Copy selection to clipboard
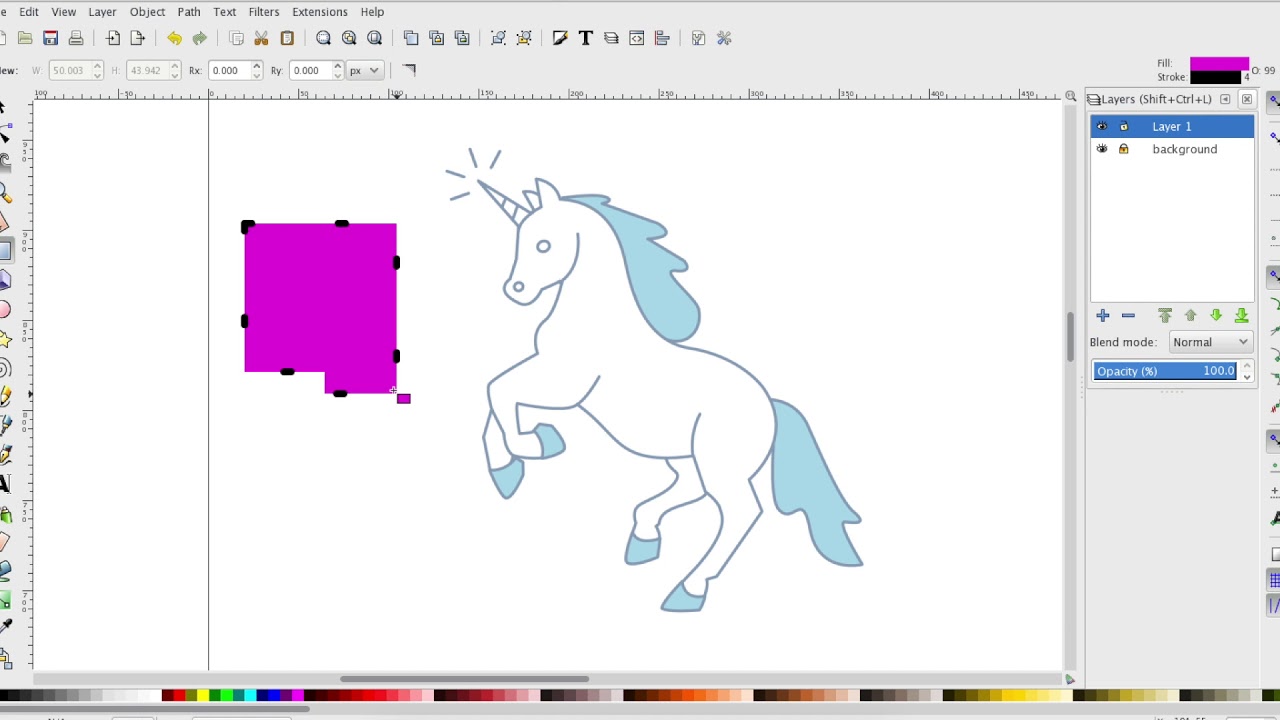The height and width of the screenshot is (720, 1280). pos(236,38)
